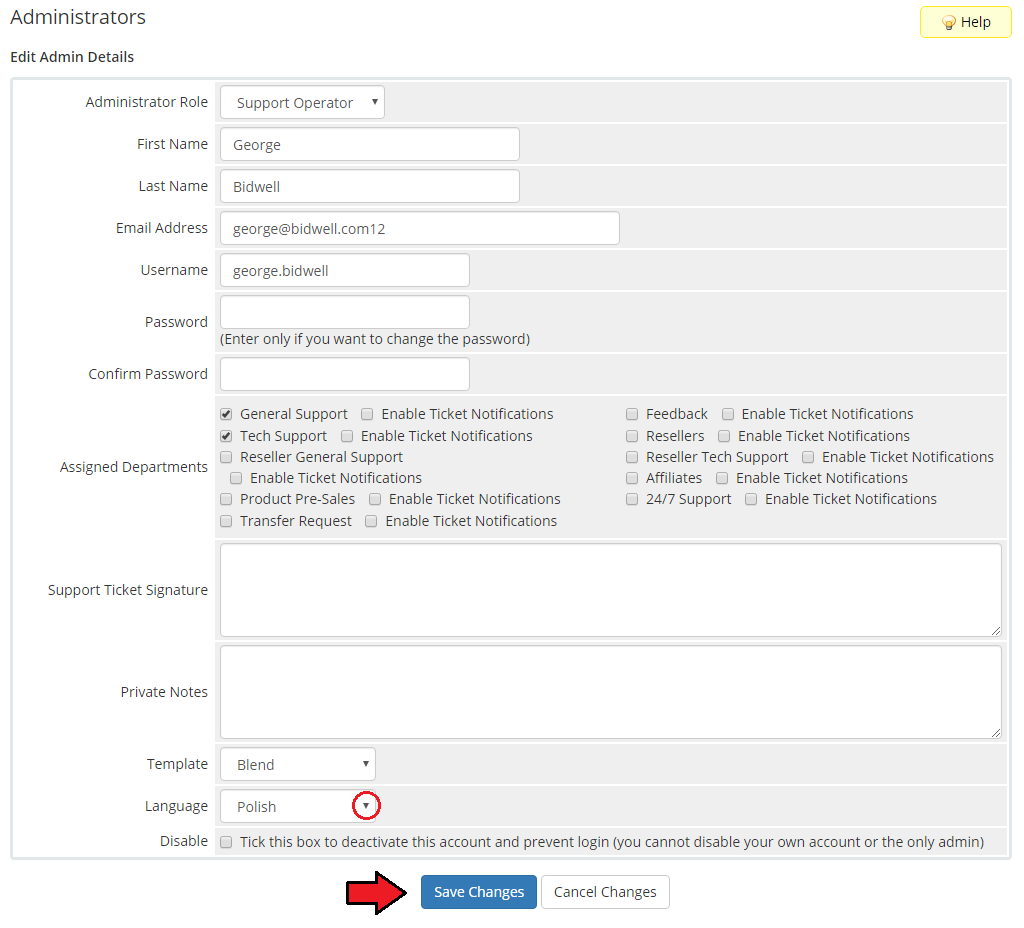Tick the Resellers department checkbox
The image size is (1024, 928).
point(633,436)
